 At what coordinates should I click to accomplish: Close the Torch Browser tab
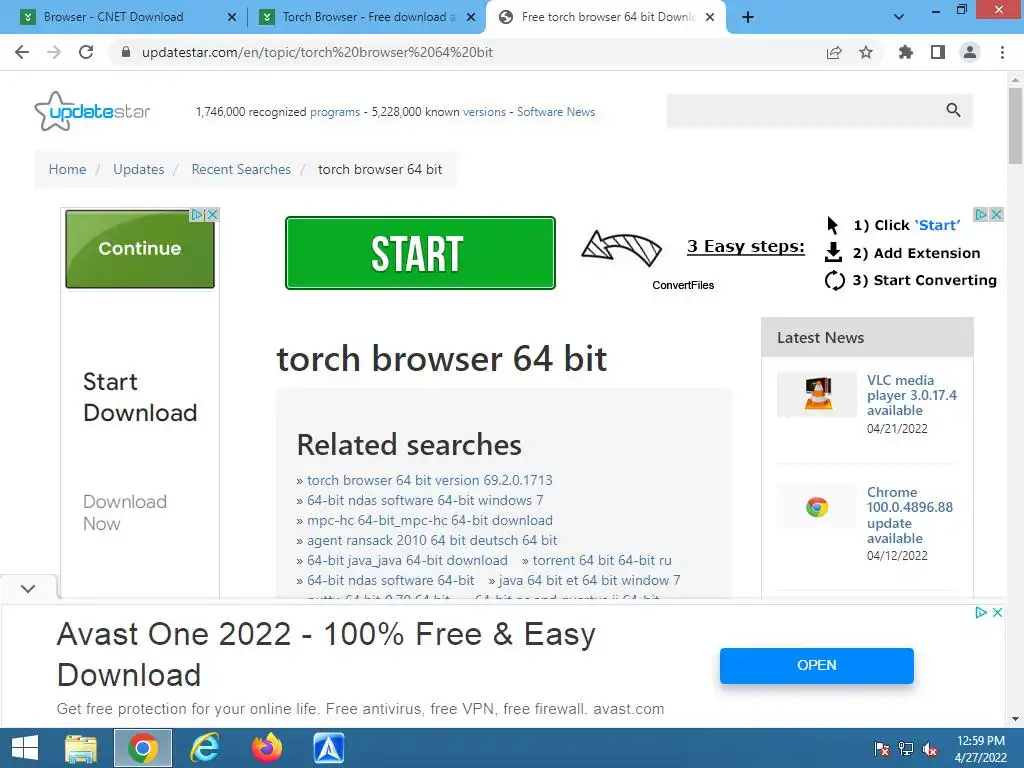pyautogui.click(x=471, y=17)
